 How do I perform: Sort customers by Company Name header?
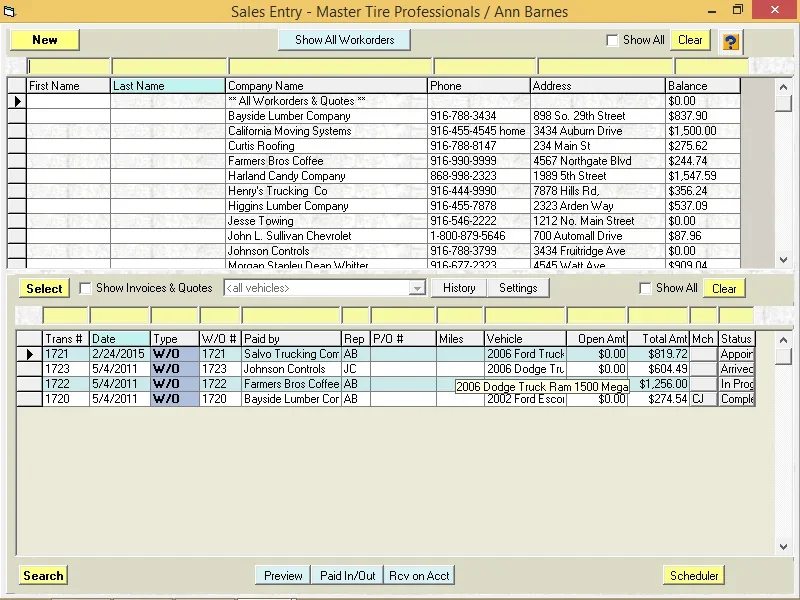(327, 86)
